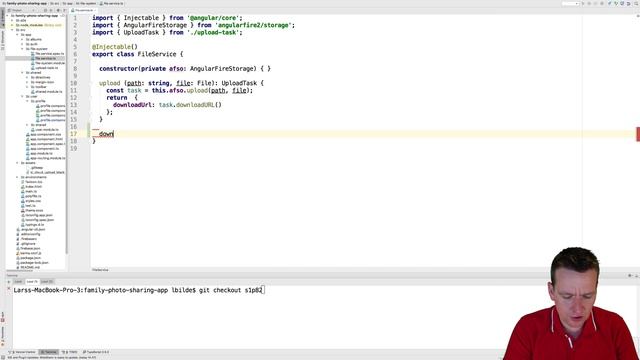
Task: Toggle the Favorites tool window stripe button
Action: click(x=2, y=336)
